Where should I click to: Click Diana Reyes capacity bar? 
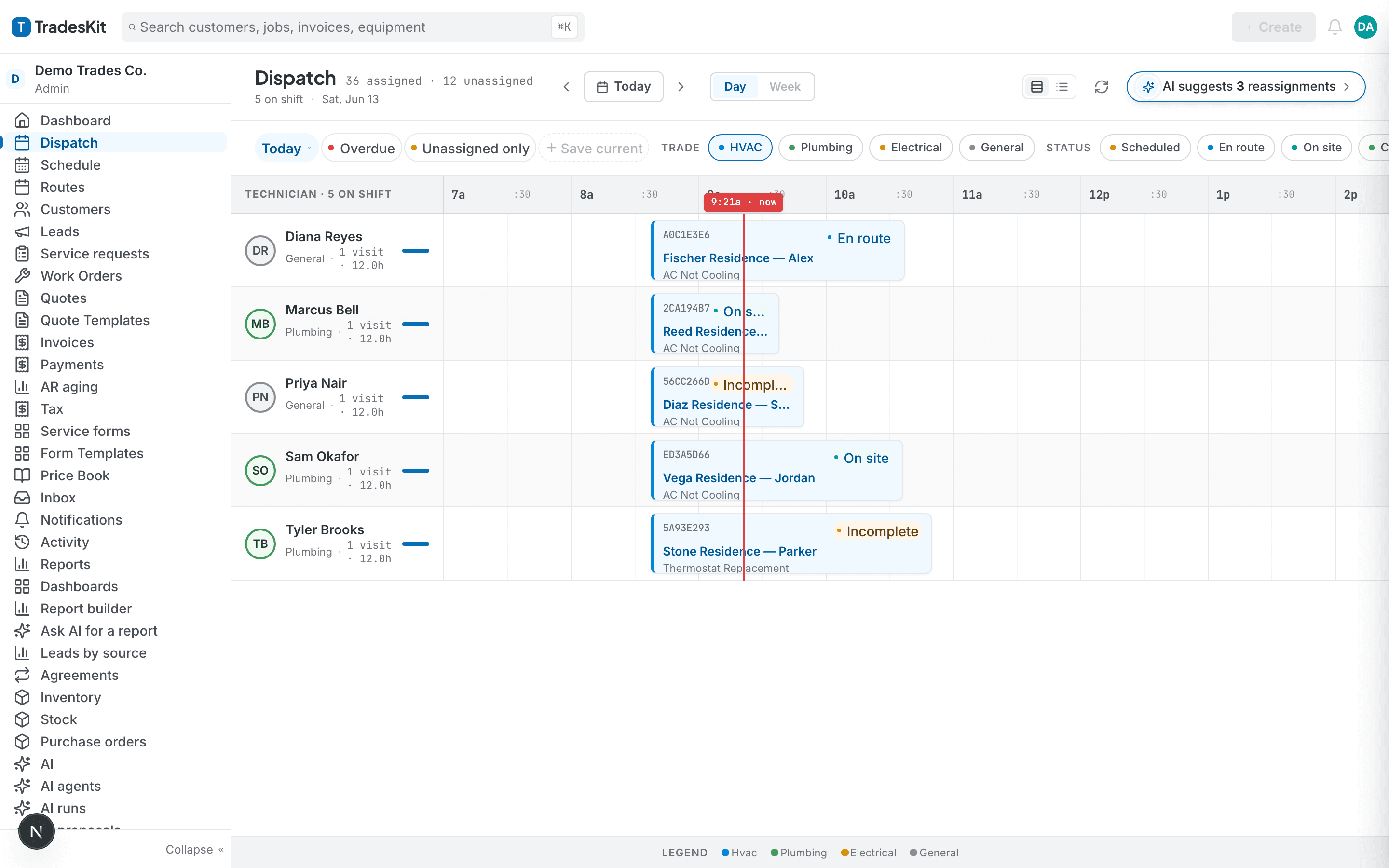(416, 251)
